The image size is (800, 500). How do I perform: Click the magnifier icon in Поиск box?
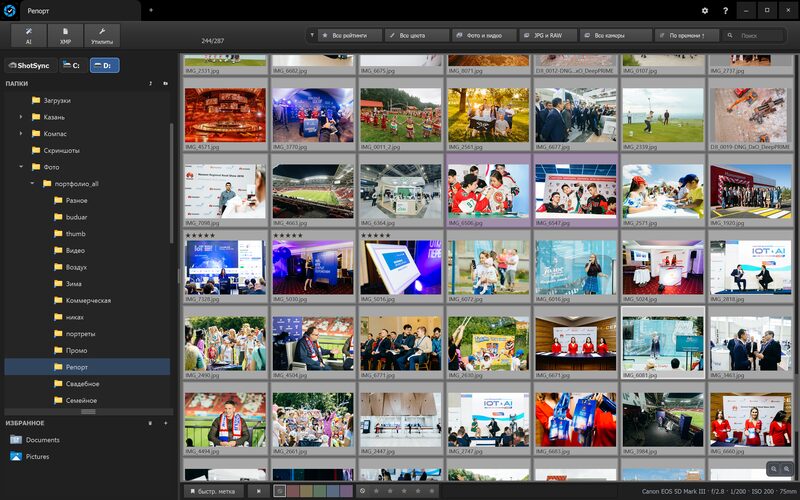click(730, 35)
